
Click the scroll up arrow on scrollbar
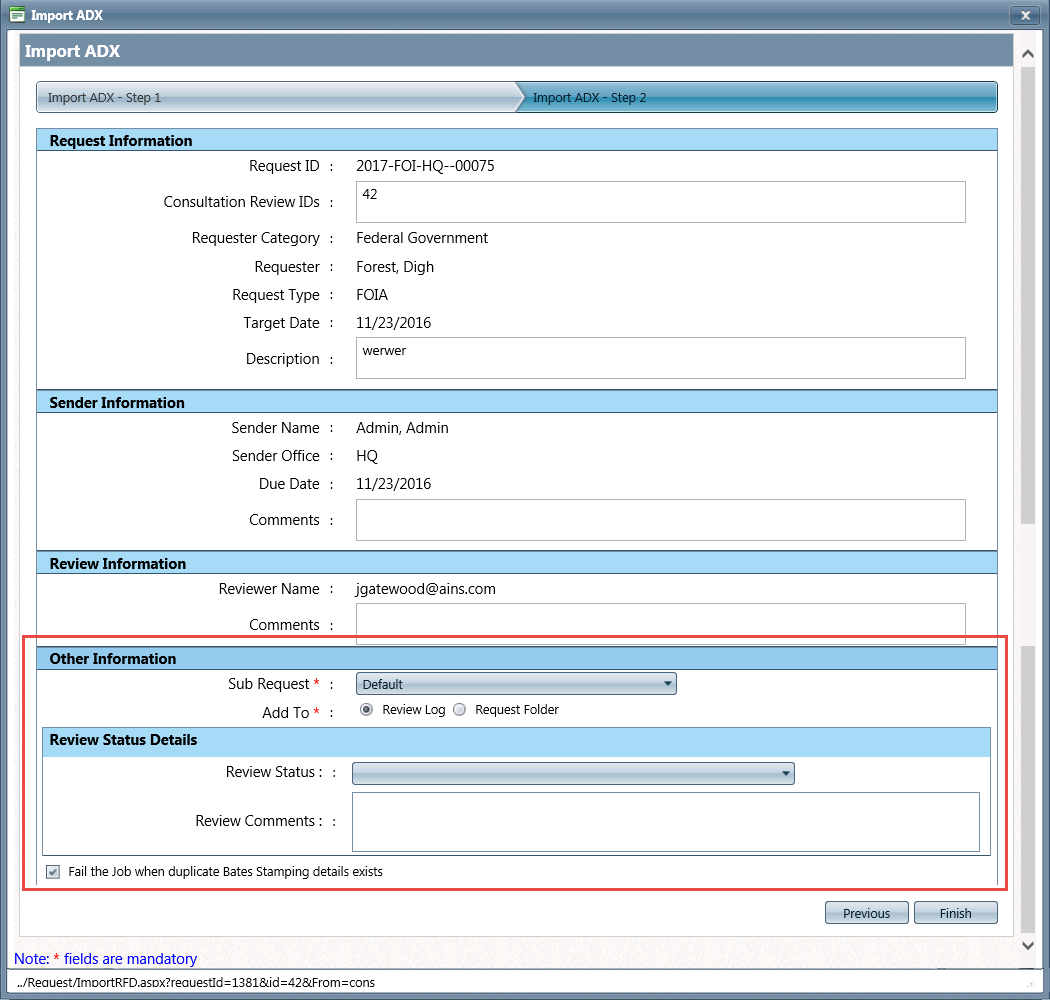tap(1028, 54)
